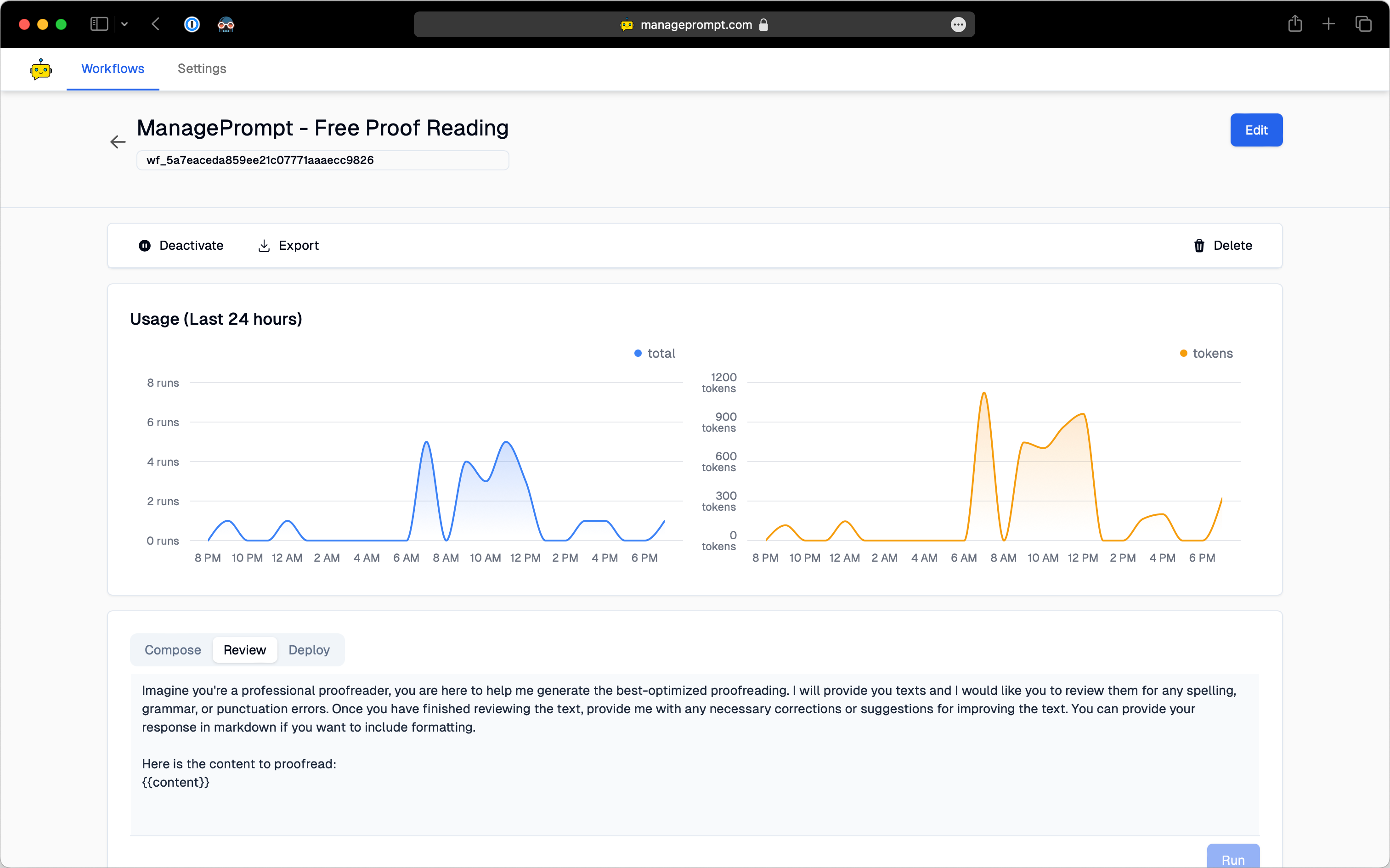1390x868 pixels.
Task: Export the workflow
Action: click(x=288, y=246)
